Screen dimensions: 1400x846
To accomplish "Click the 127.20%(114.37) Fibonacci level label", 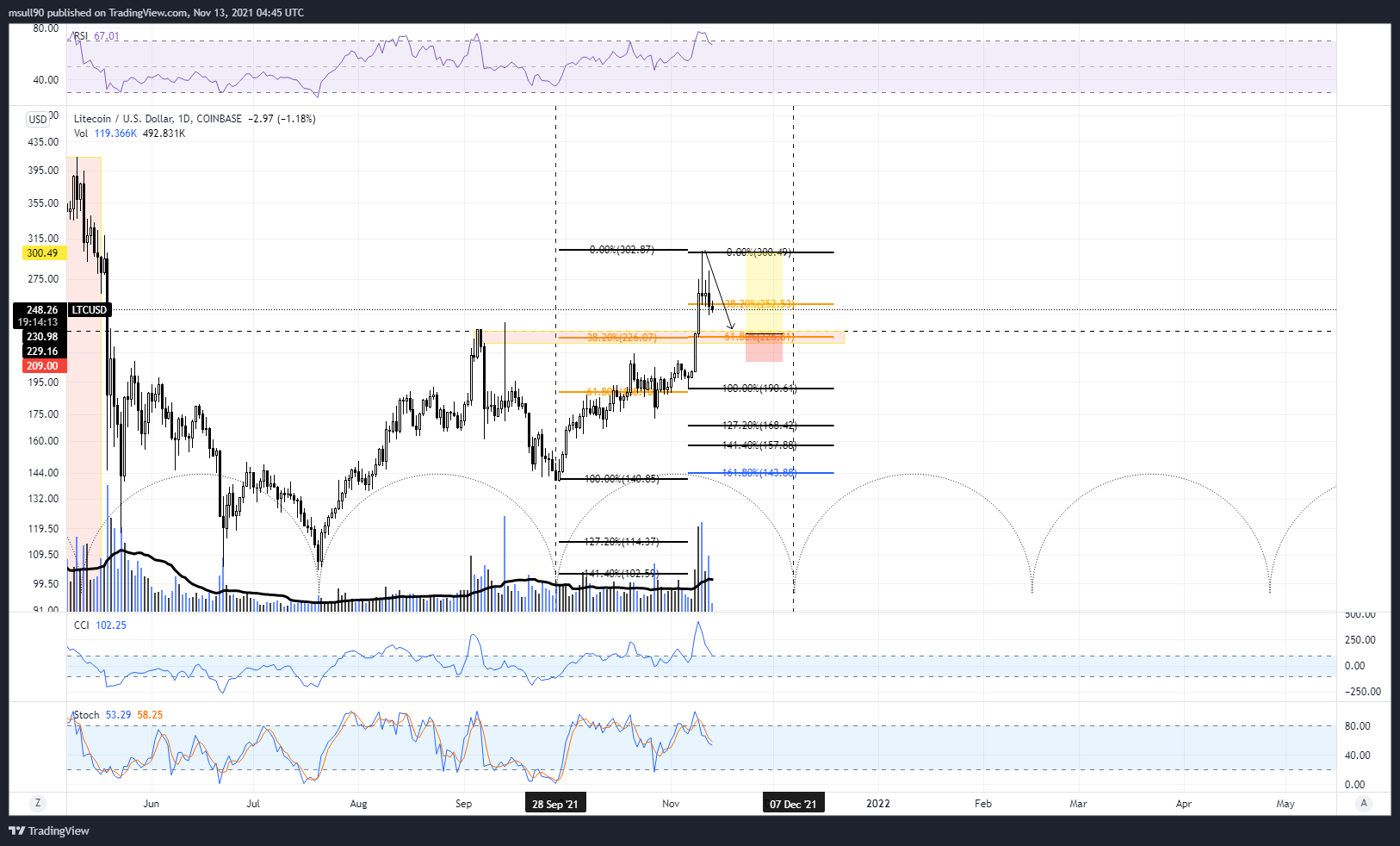I will 622,542.
